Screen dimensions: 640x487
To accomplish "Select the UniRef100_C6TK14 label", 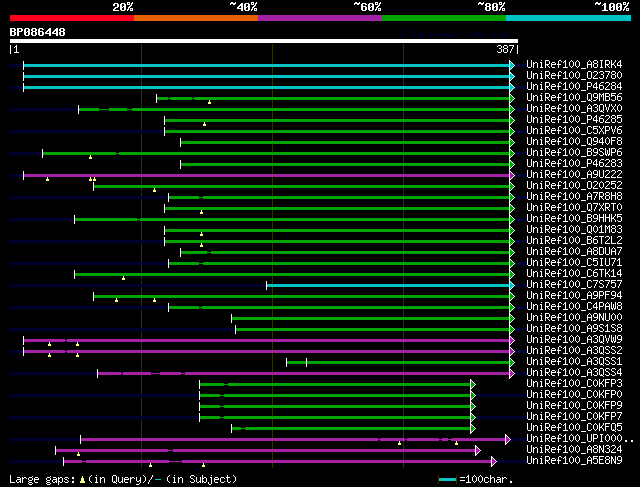I will point(574,274).
